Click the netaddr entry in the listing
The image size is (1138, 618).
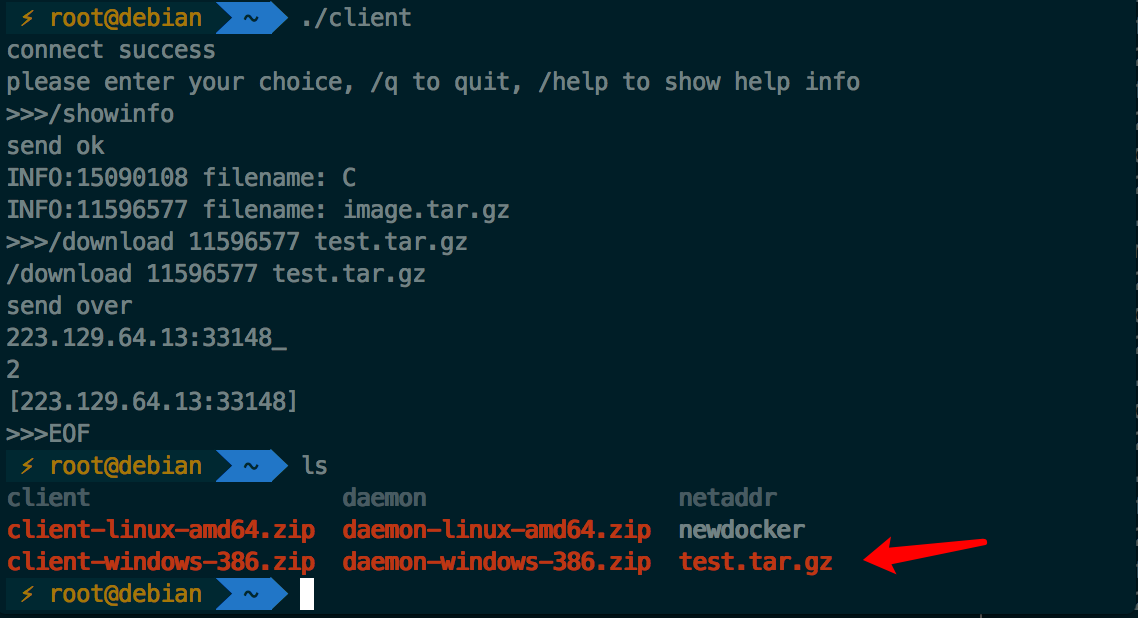tap(728, 498)
